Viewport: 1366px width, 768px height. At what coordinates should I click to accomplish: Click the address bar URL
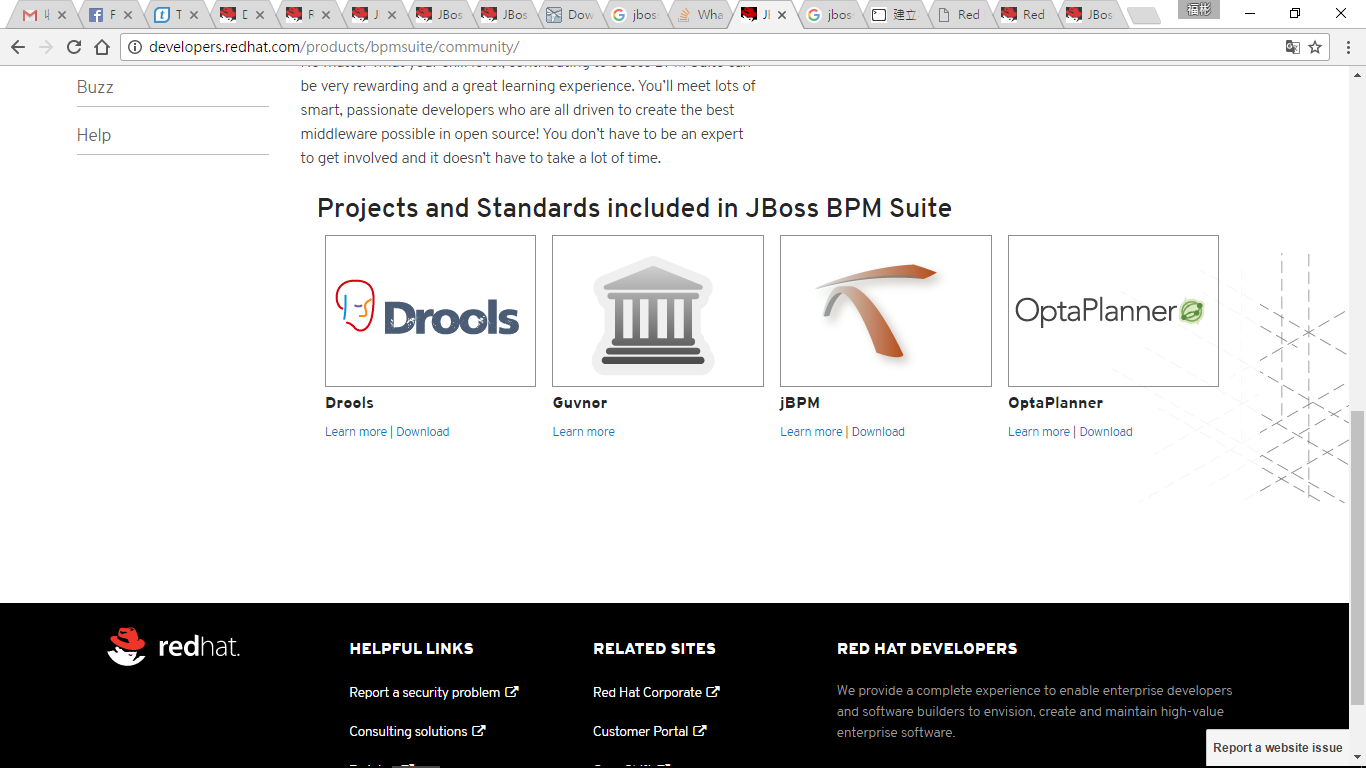pos(334,47)
